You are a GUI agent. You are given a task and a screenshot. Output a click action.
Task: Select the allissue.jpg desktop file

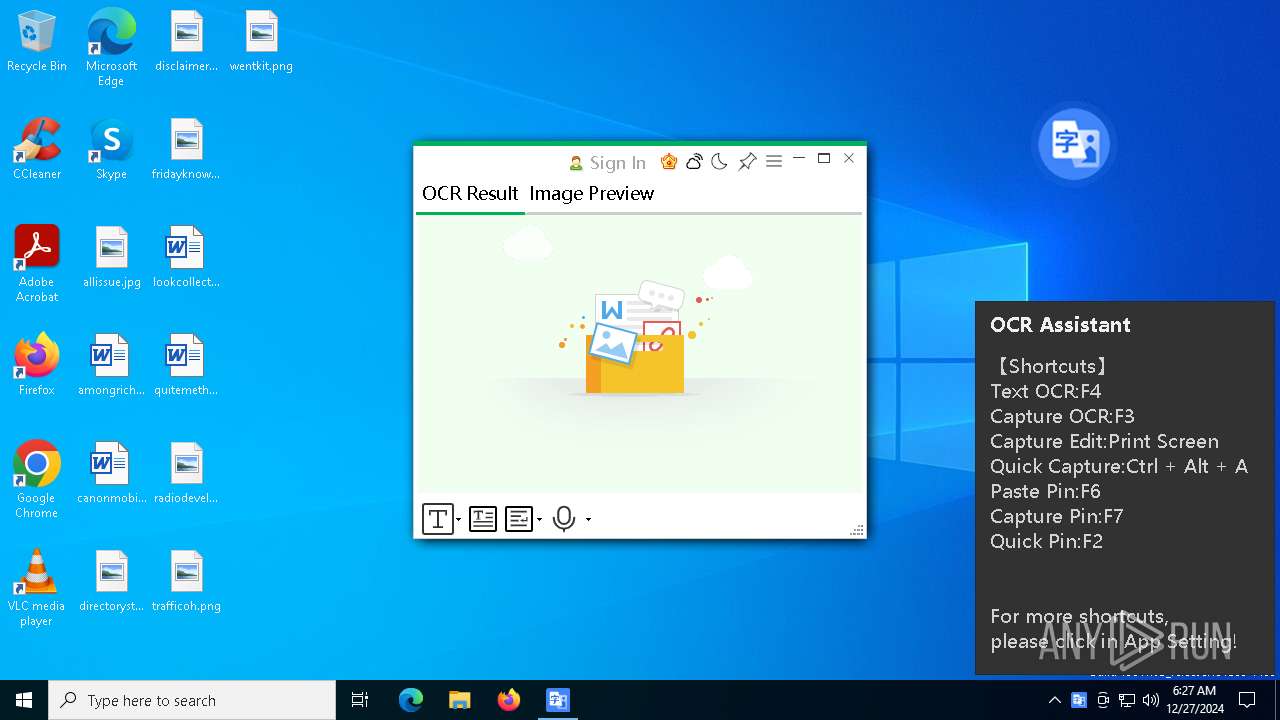(x=111, y=258)
